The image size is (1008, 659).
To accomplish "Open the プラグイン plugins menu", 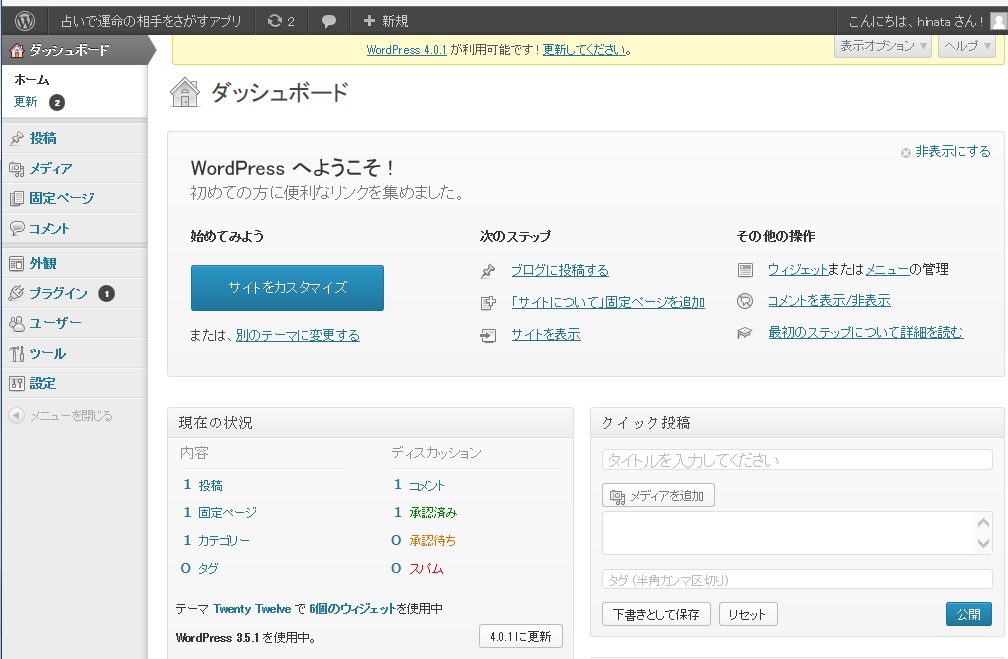I will coord(58,293).
